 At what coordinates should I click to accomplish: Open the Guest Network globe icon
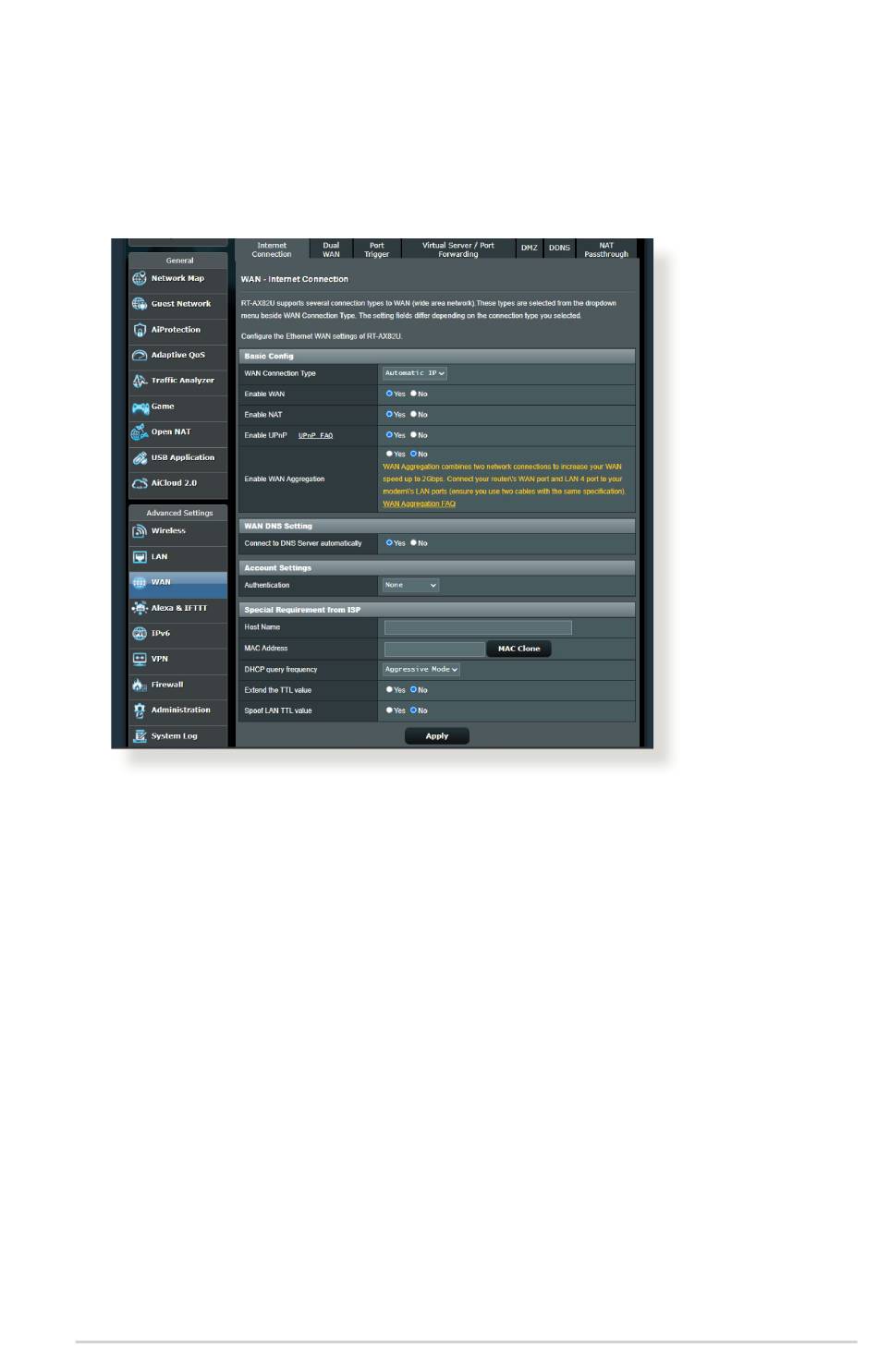coord(140,304)
